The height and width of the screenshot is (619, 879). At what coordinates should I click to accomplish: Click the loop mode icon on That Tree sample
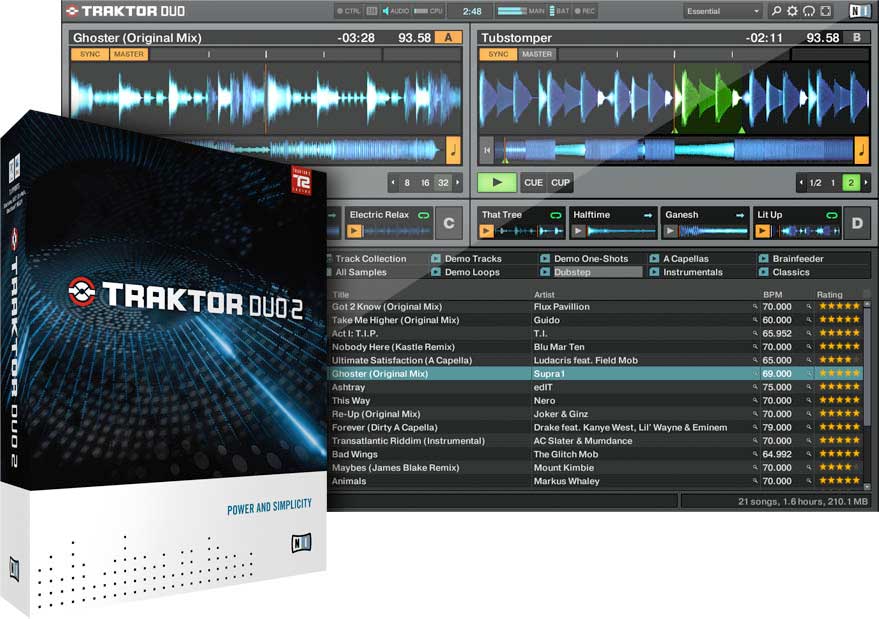556,215
